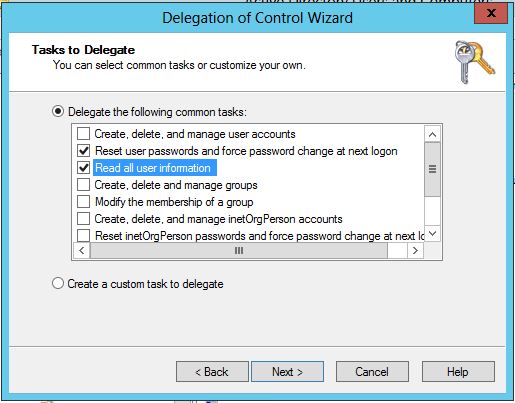Click the keys icon in wizard header
The image size is (515, 403).
coord(475,62)
